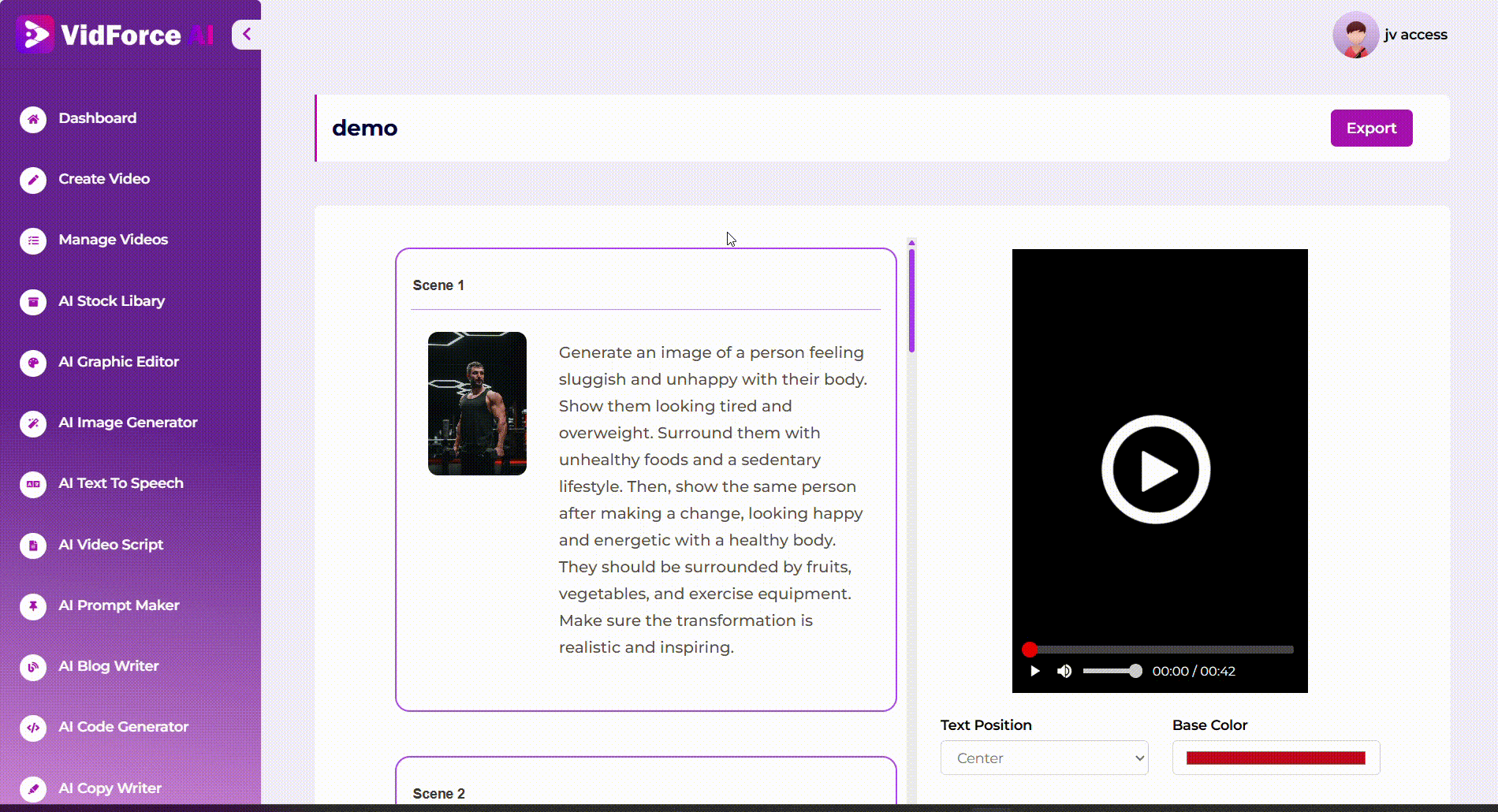Open the Manage Videos list icon
The width and height of the screenshot is (1498, 812).
tap(33, 240)
